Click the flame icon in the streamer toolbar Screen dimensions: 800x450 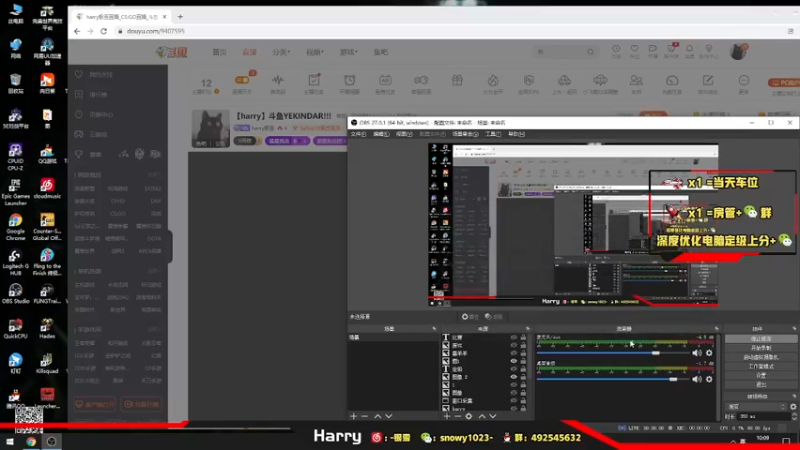[x=493, y=80]
